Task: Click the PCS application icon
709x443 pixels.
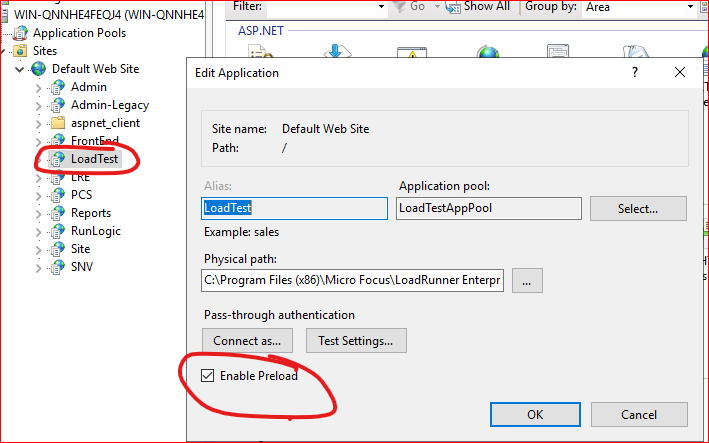Action: tap(57, 195)
